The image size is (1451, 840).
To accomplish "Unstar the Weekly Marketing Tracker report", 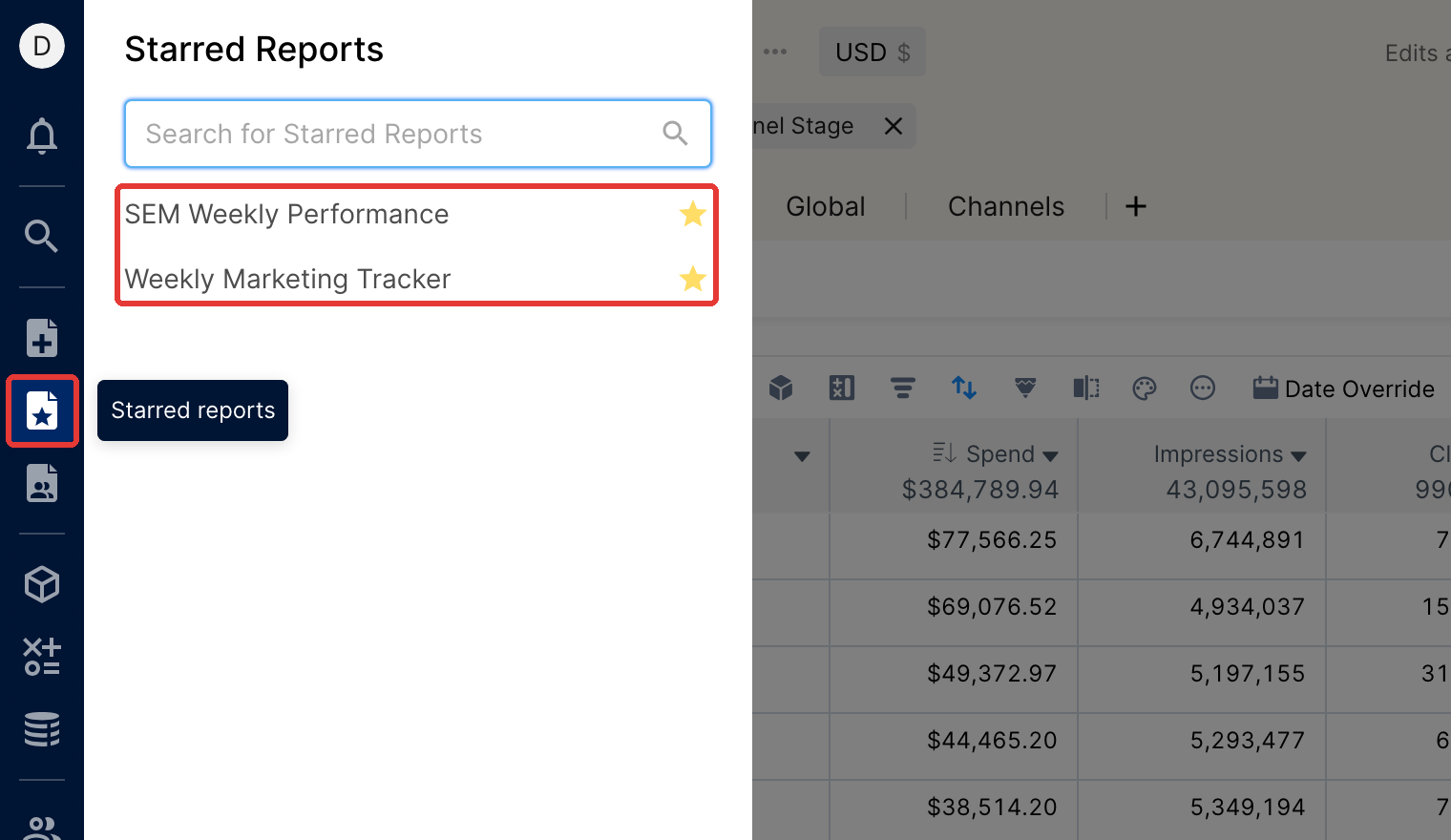I will pos(693,279).
